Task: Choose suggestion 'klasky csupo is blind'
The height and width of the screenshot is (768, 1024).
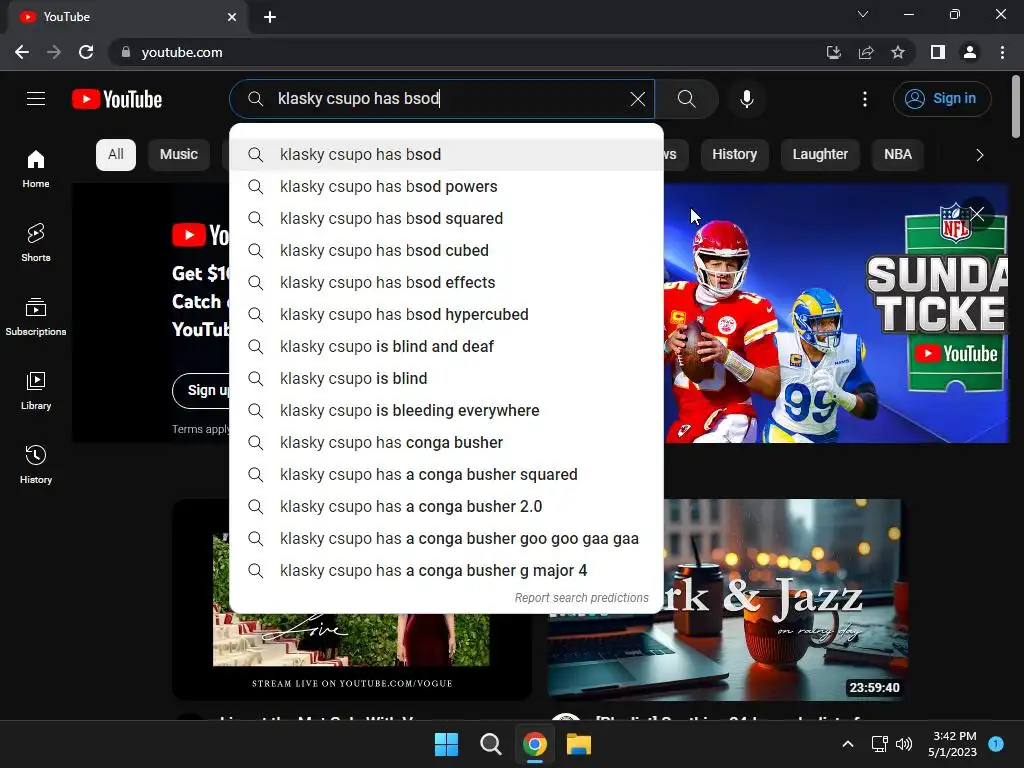Action: click(x=447, y=379)
